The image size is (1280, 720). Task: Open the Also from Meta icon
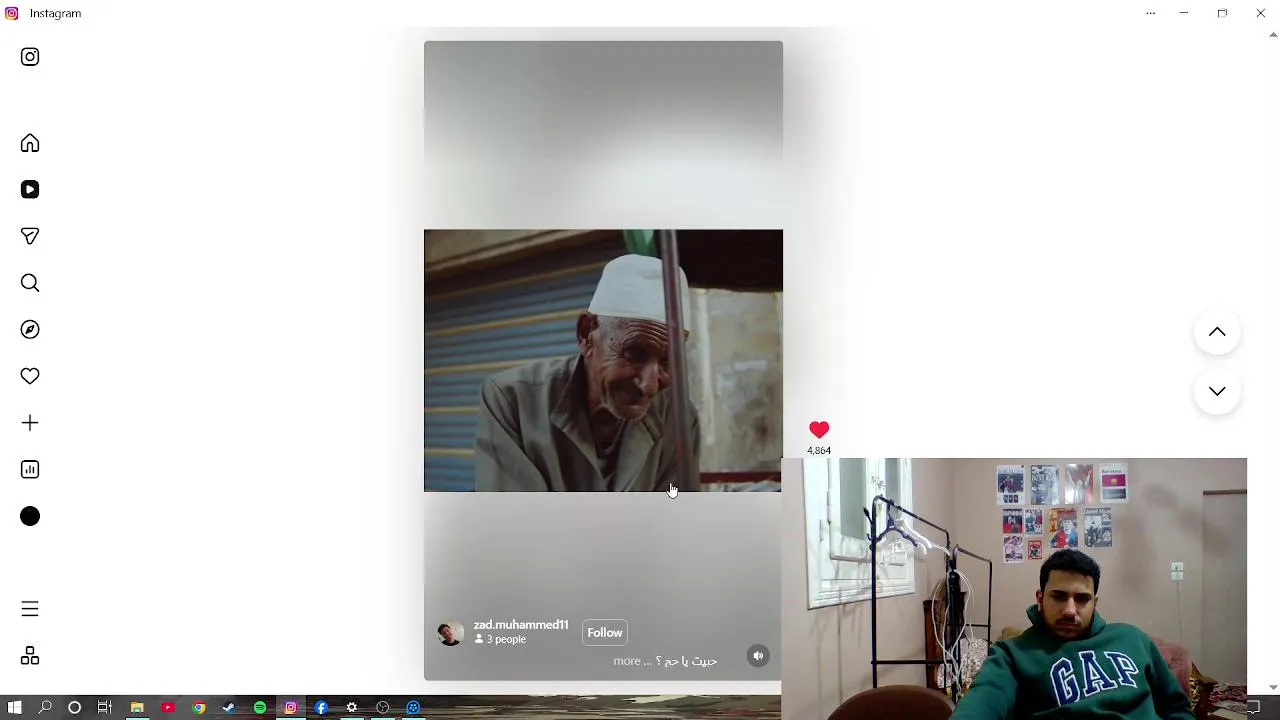pyautogui.click(x=30, y=656)
